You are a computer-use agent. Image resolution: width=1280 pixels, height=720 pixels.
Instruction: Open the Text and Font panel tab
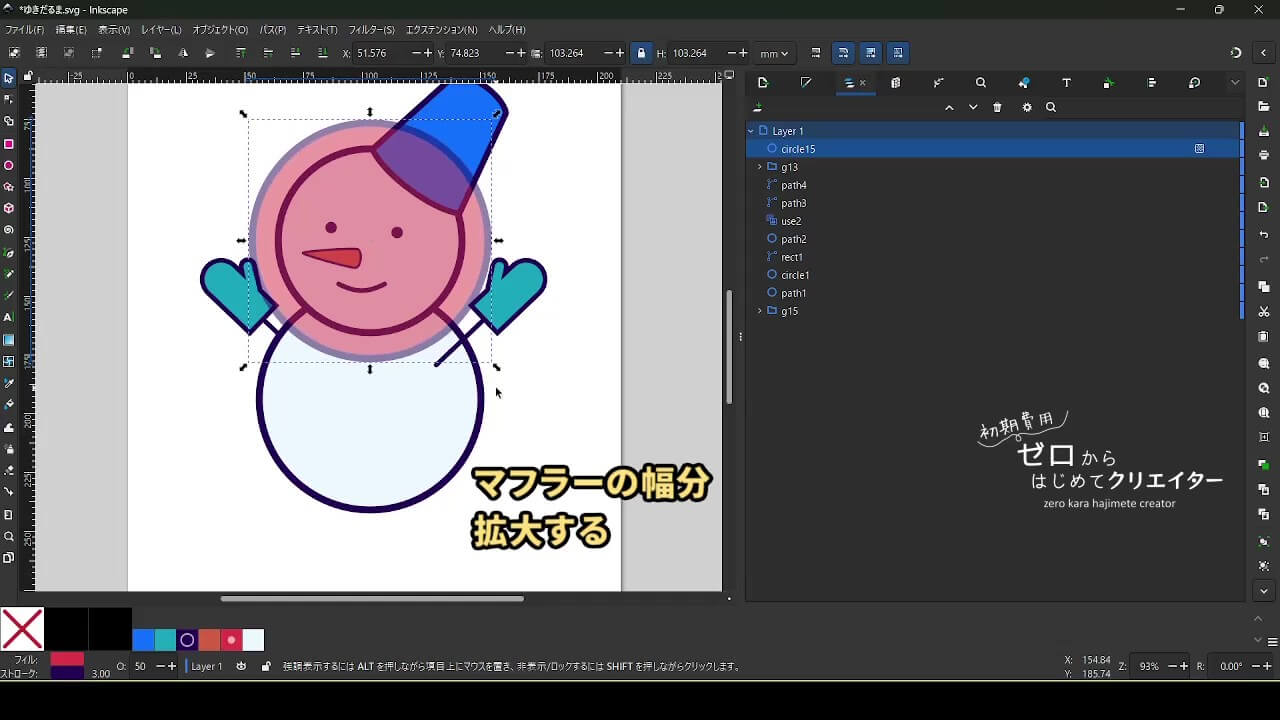(x=1066, y=83)
